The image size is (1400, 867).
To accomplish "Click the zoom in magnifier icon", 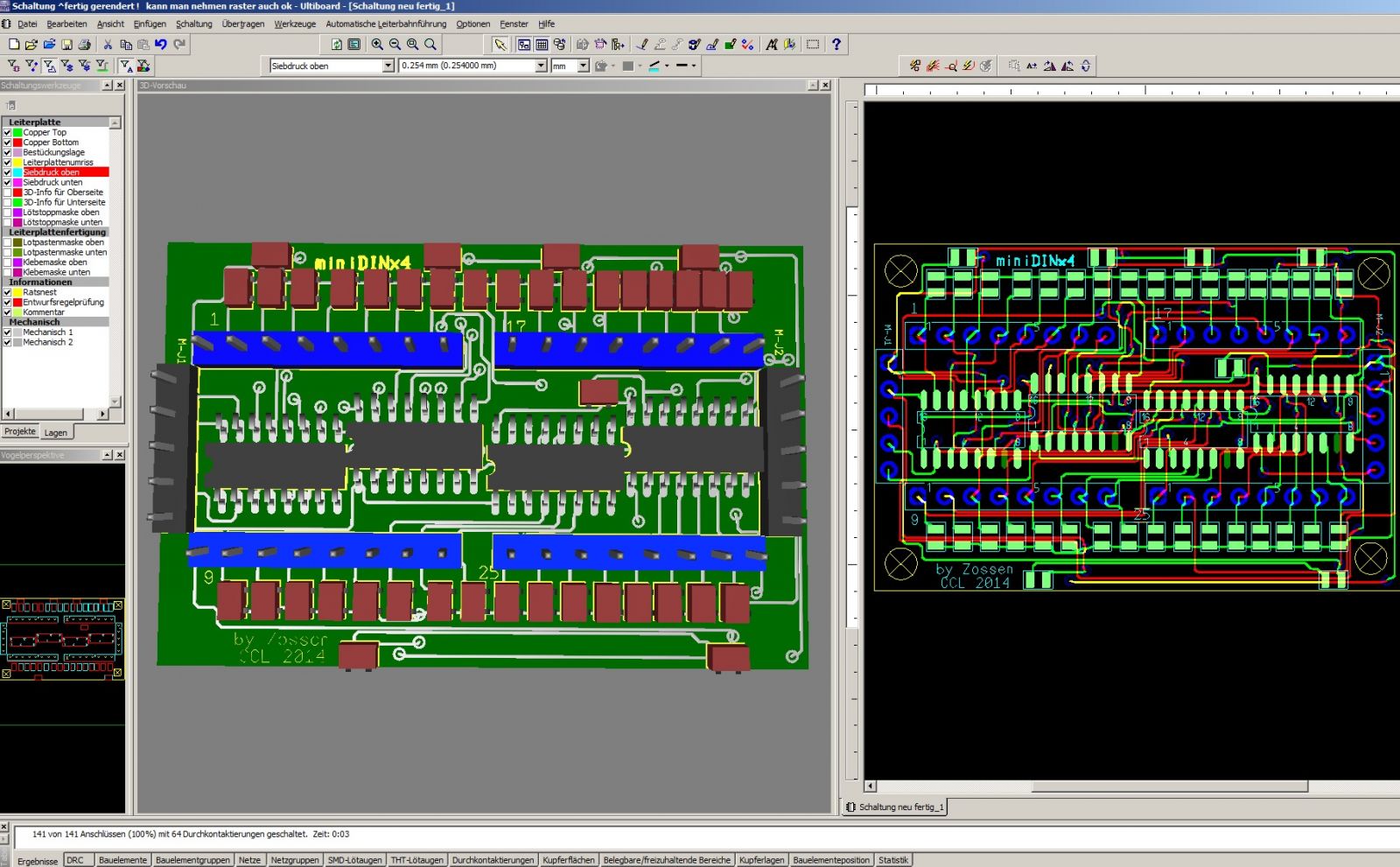I will (x=377, y=45).
